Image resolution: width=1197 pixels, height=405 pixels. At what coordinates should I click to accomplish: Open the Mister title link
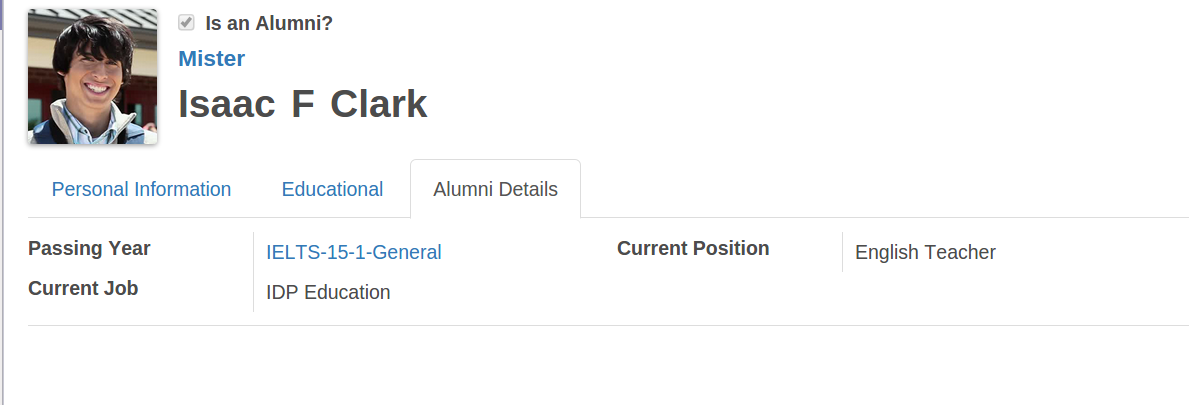click(x=211, y=59)
